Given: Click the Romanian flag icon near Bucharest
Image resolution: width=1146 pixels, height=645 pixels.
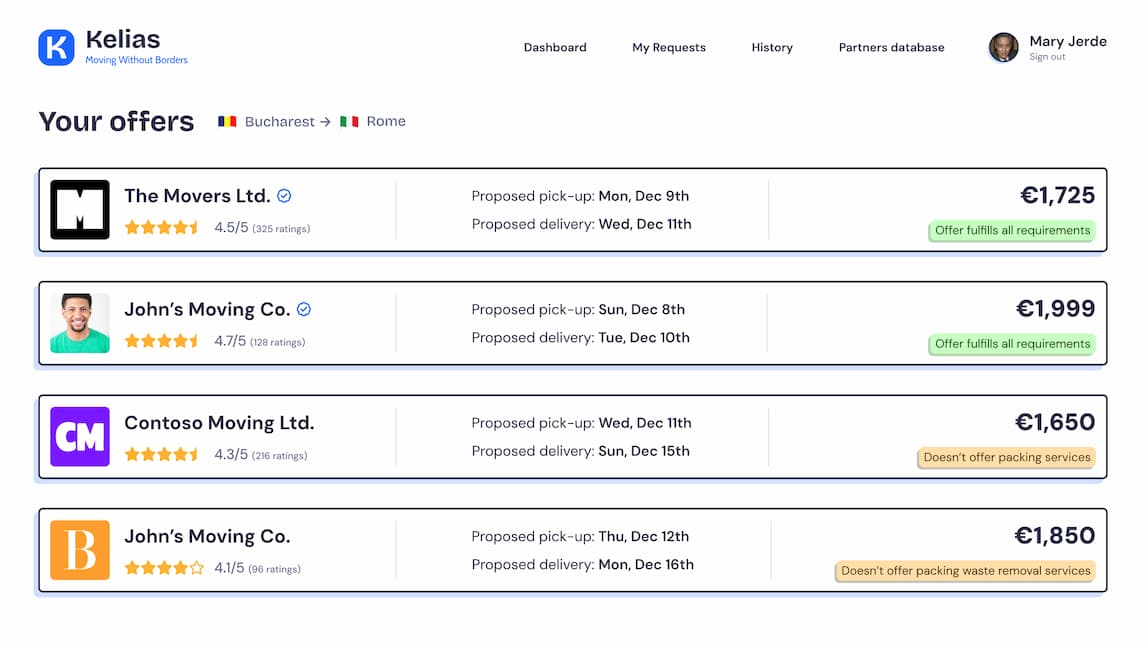Looking at the screenshot, I should click(228, 121).
